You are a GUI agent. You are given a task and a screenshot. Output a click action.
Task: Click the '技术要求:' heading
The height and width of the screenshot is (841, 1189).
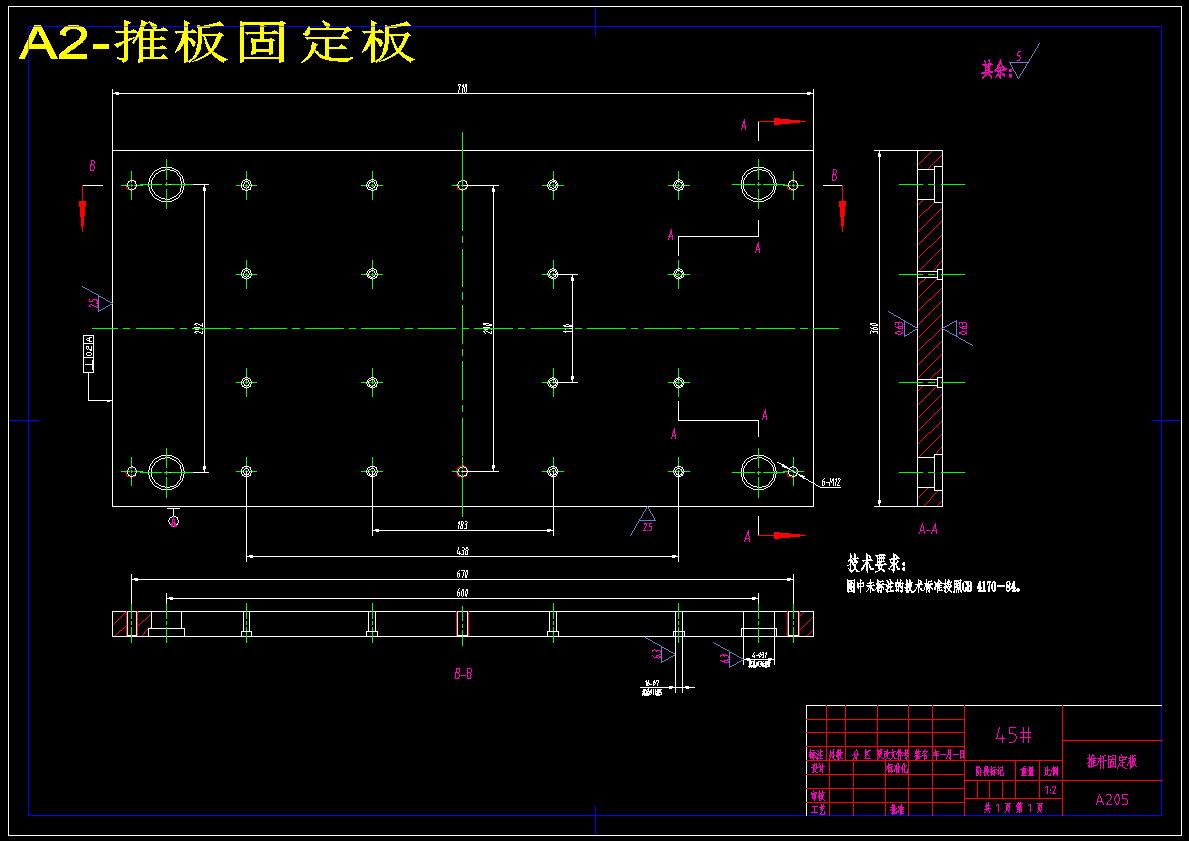pyautogui.click(x=877, y=564)
